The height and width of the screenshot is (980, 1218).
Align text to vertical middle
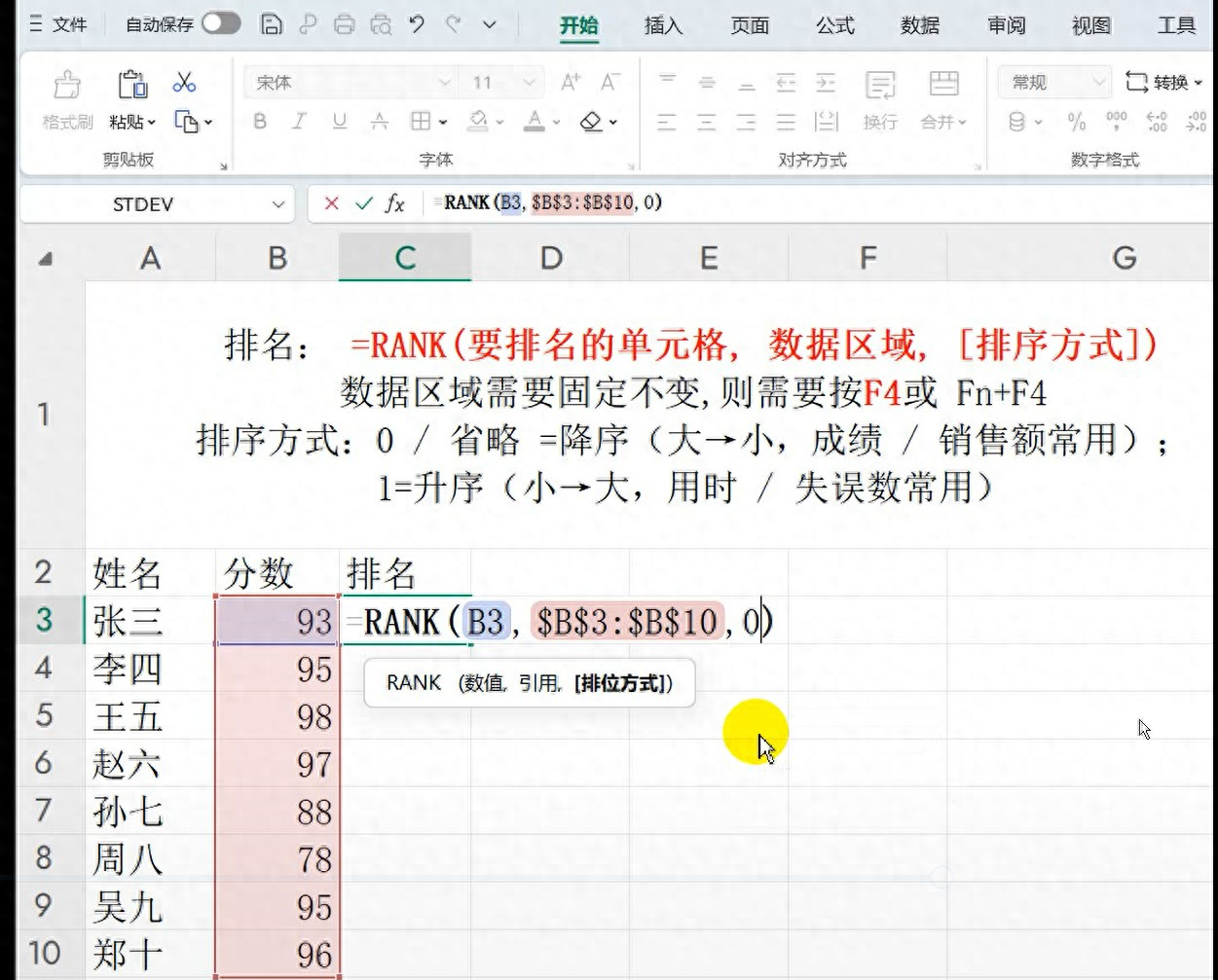[x=707, y=83]
